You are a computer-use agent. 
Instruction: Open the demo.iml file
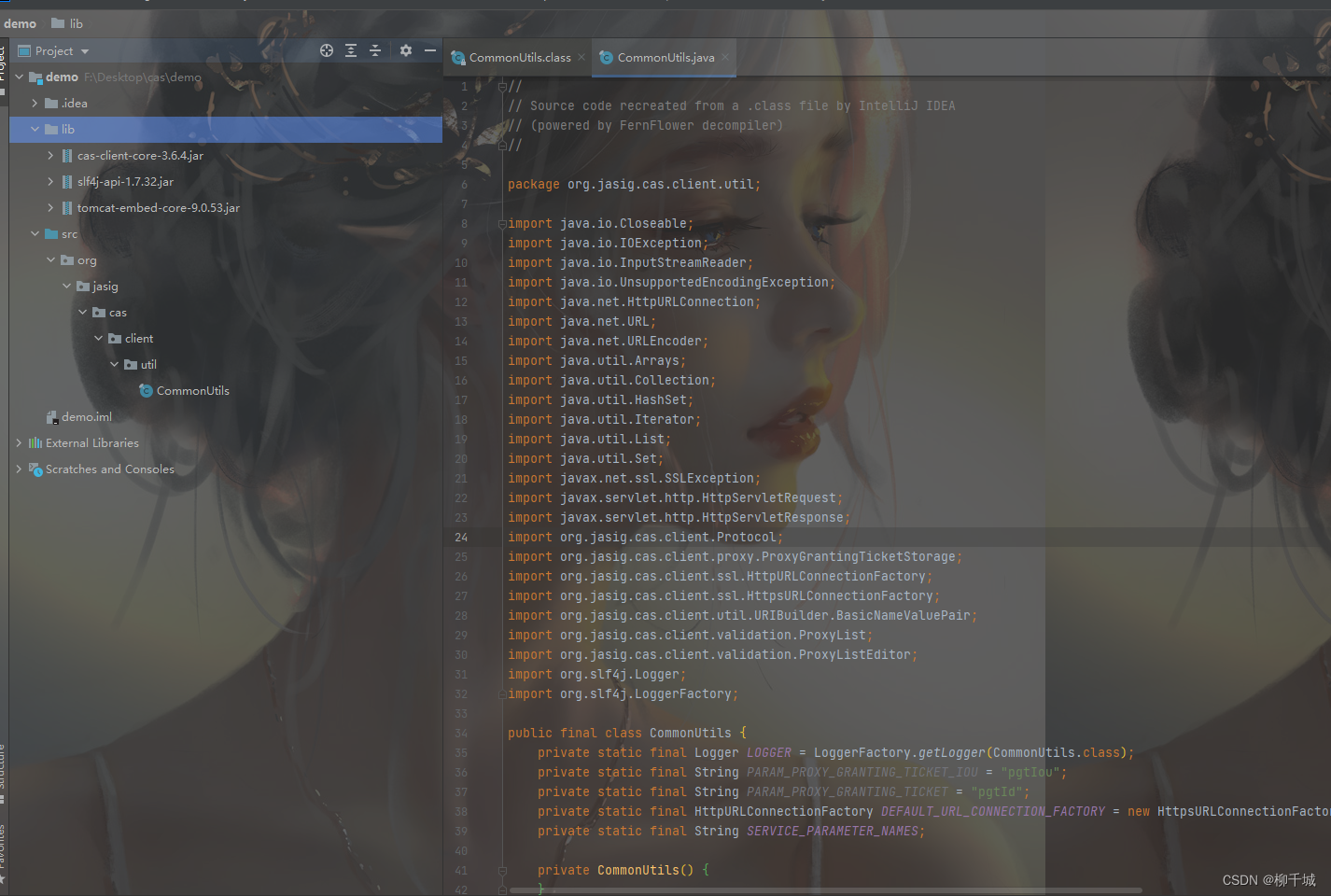coord(87,417)
